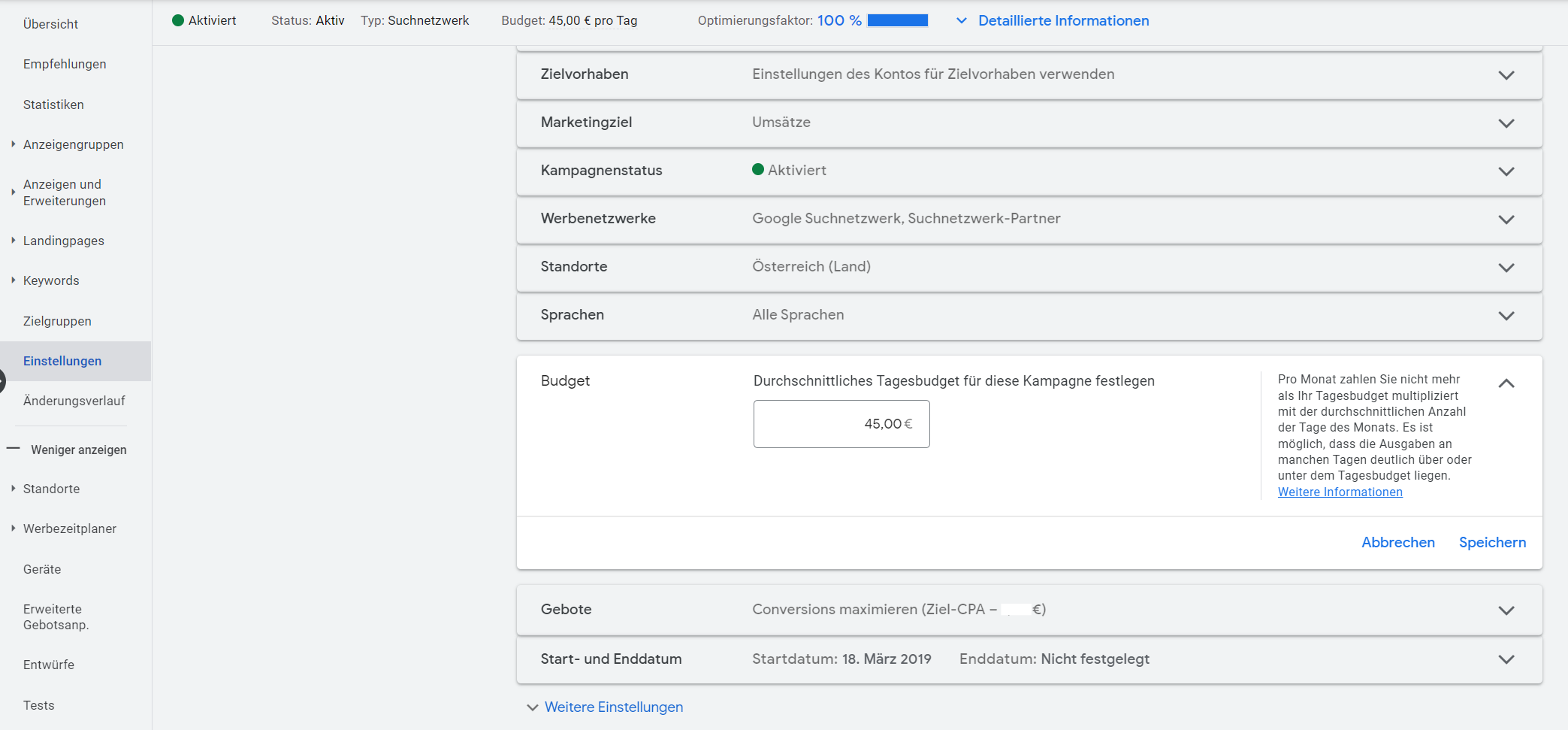Click Weitere Informationen link in budget note

click(1340, 492)
